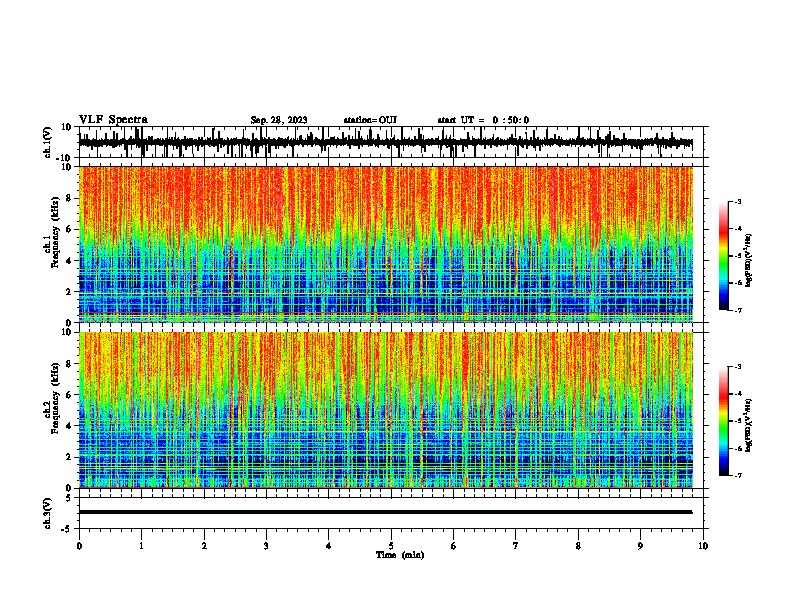The image size is (792, 612).
Task: Click the "-7" label on ch.1 color scale
Action: [738, 310]
